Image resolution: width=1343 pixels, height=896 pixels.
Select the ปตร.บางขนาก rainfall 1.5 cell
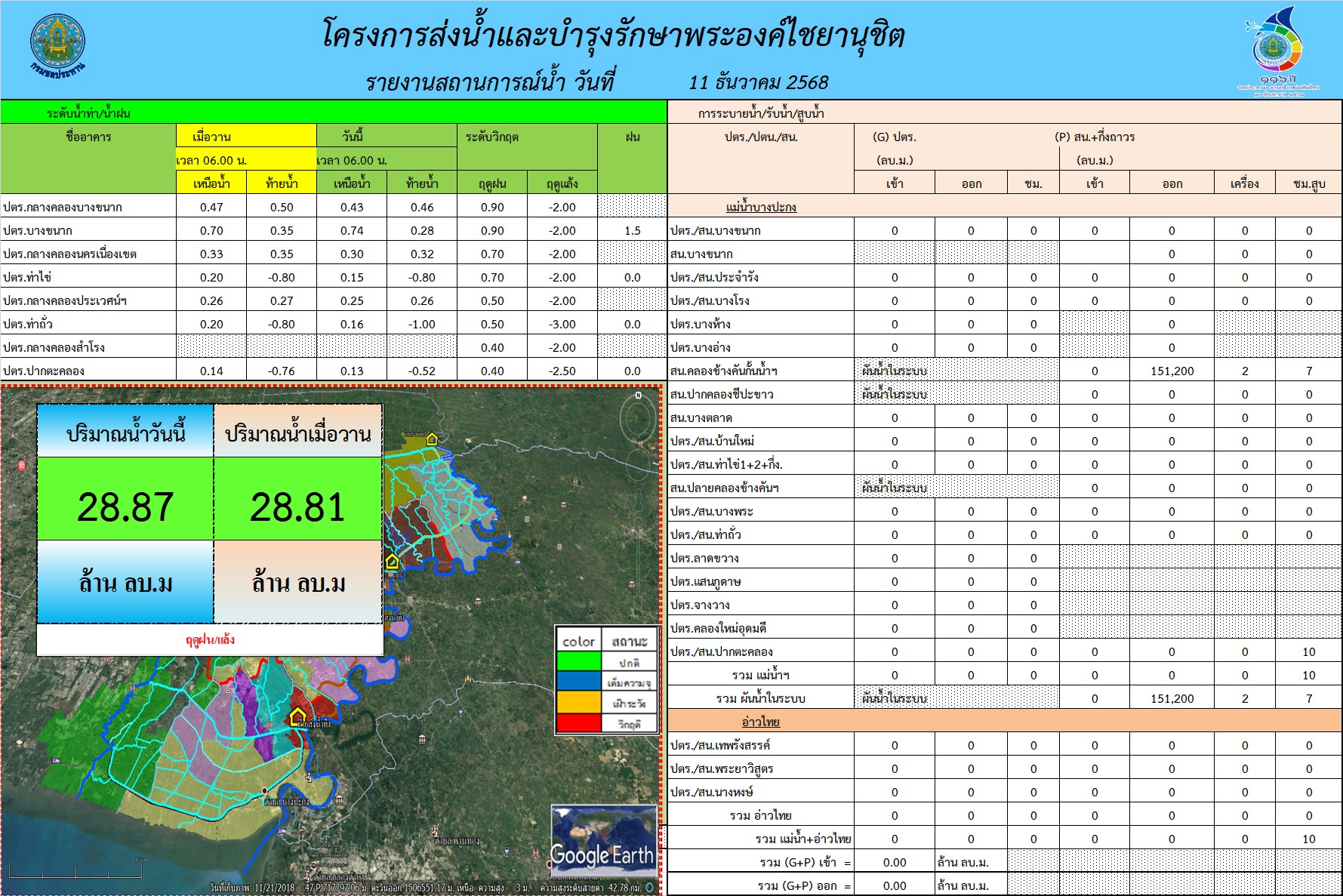coord(632,230)
